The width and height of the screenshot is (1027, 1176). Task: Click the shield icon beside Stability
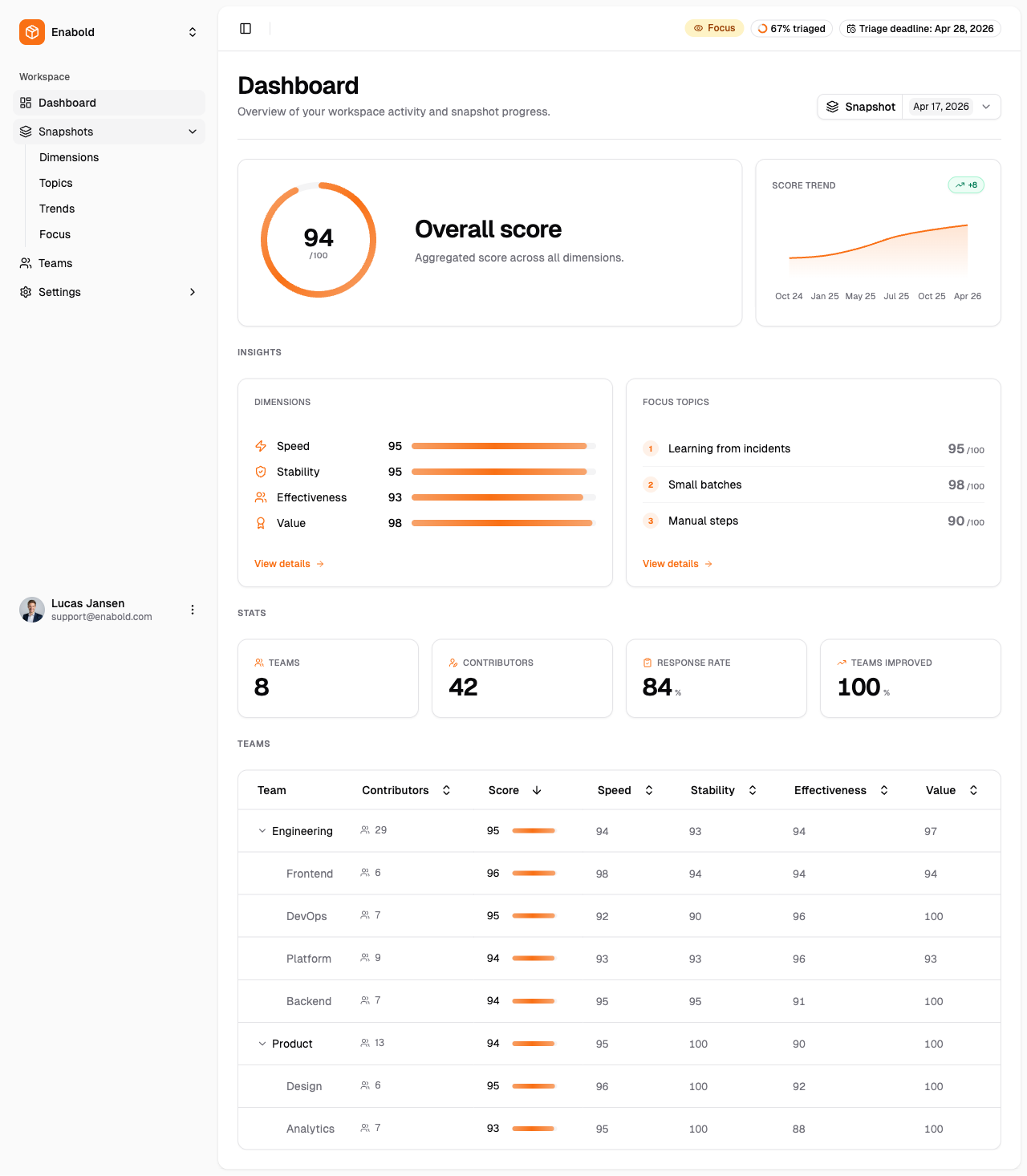[260, 472]
